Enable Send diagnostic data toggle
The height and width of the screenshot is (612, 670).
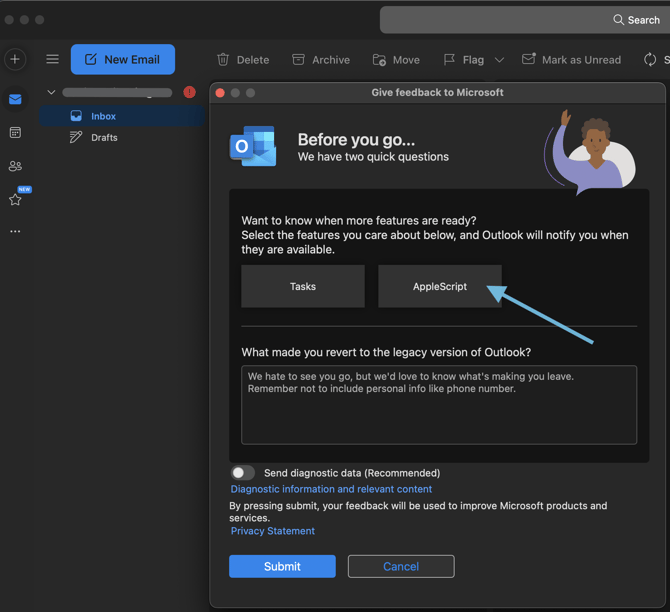point(243,473)
